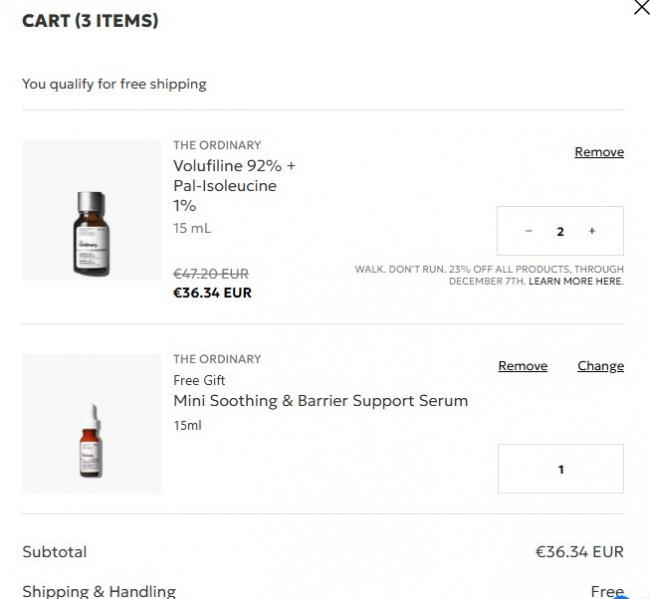Remove Volufiline 92% from cart

coord(599,152)
